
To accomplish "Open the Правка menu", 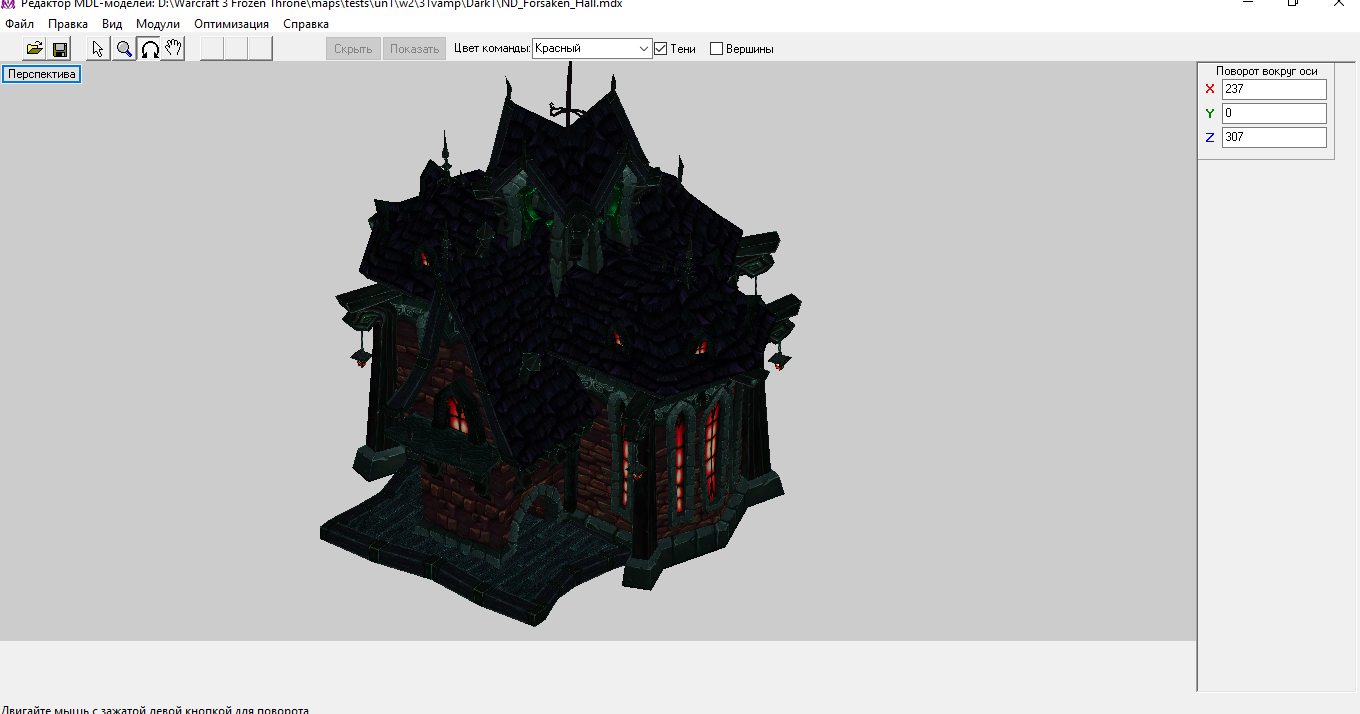I will tap(68, 24).
